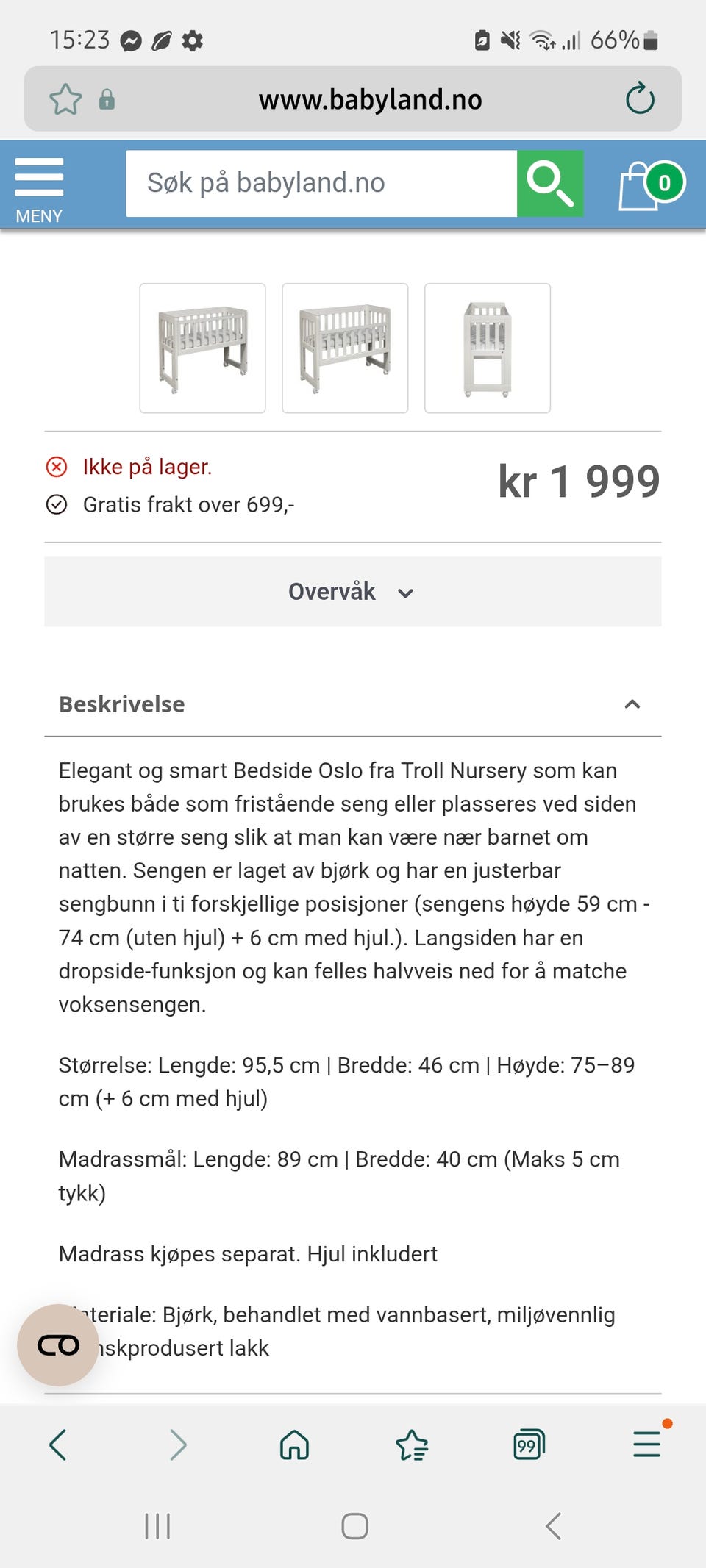The height and width of the screenshot is (1568, 706).
Task: Reload the page with refresh icon
Action: (640, 99)
